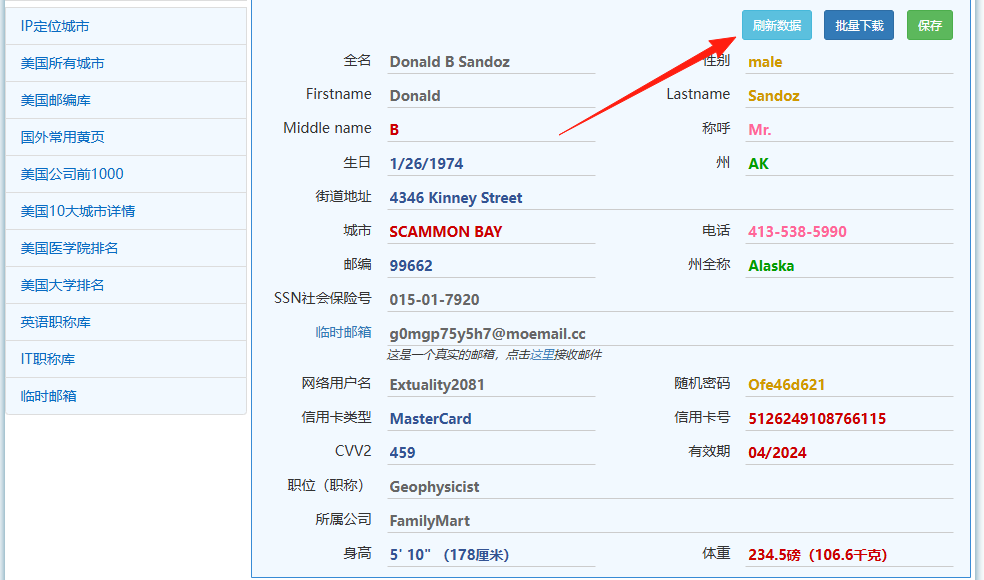Open the 美国邮编库 sidebar item
Viewport: 984px width, 580px height.
pyautogui.click(x=126, y=100)
